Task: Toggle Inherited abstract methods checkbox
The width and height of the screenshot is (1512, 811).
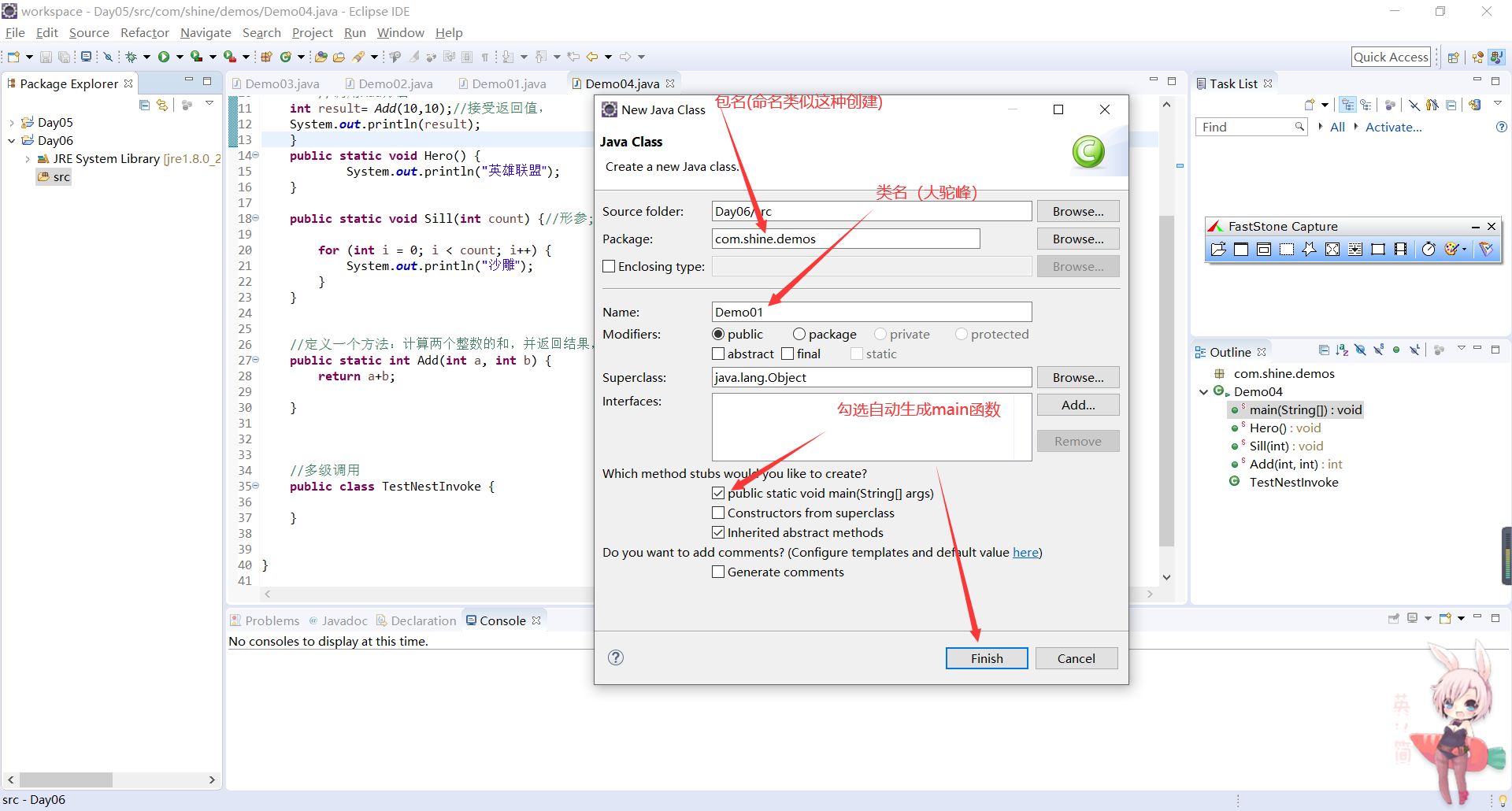Action: click(x=718, y=532)
